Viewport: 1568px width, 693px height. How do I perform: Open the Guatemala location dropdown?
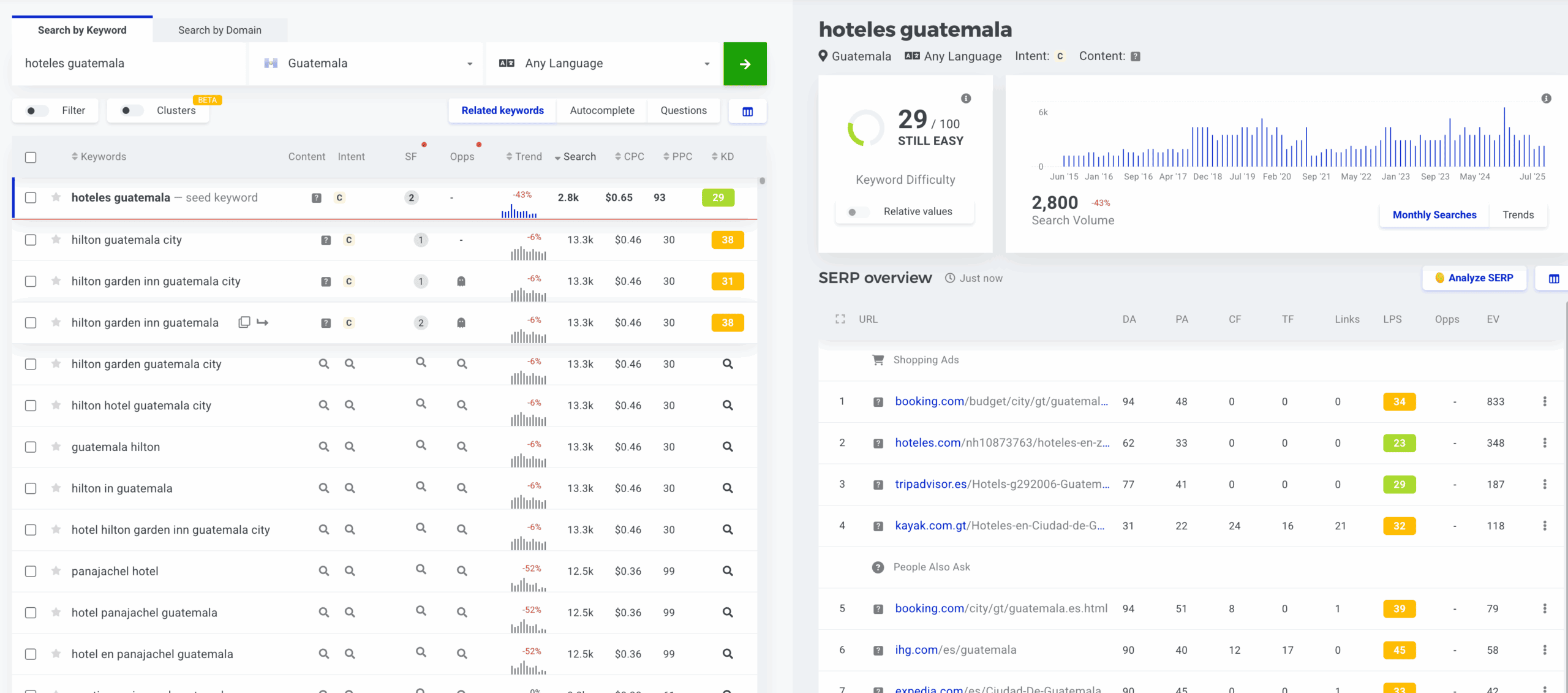[367, 64]
